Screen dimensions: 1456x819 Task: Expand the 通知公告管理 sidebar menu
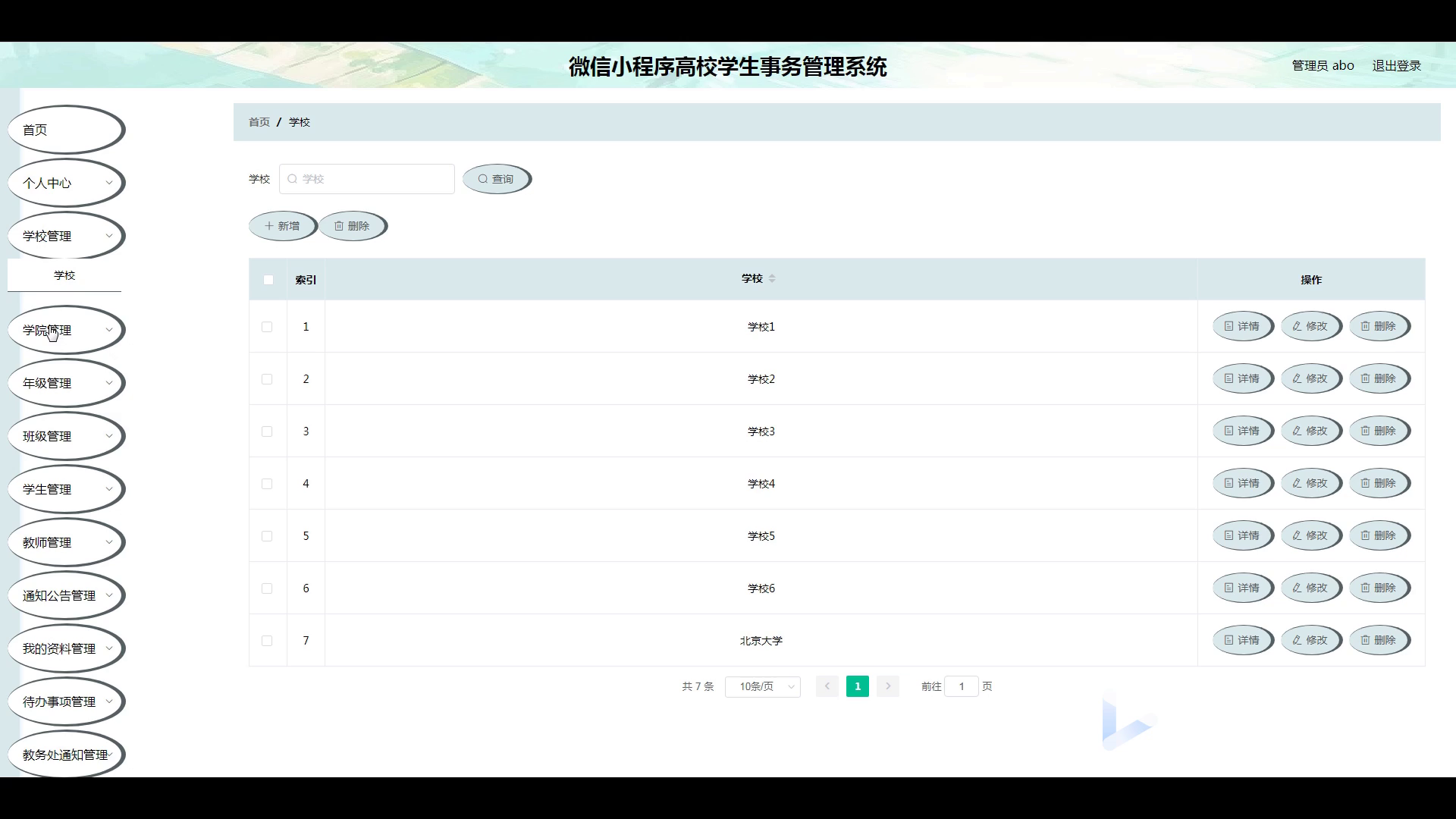coord(66,595)
